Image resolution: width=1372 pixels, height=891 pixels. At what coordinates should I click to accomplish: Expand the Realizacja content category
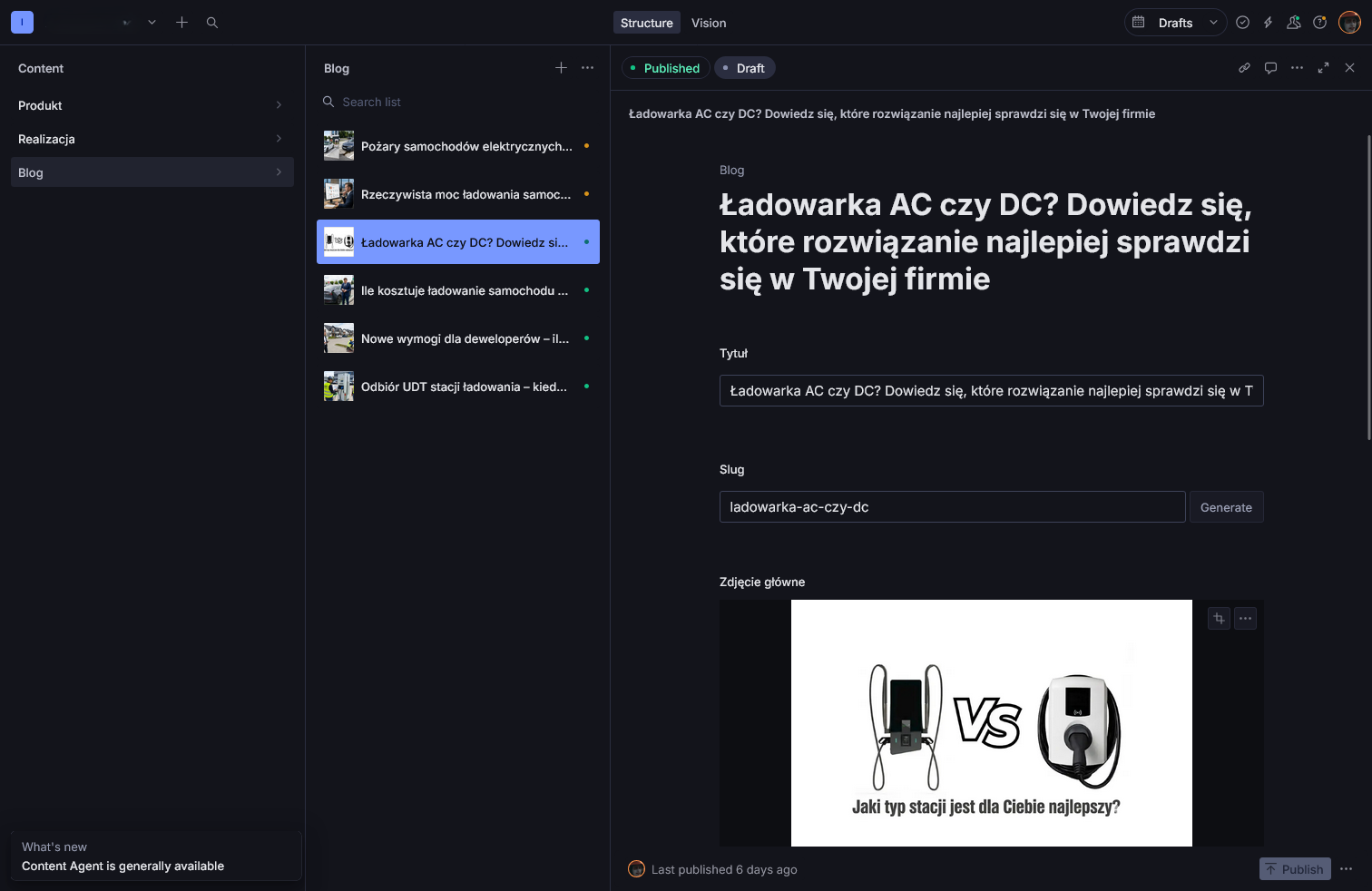[152, 139]
